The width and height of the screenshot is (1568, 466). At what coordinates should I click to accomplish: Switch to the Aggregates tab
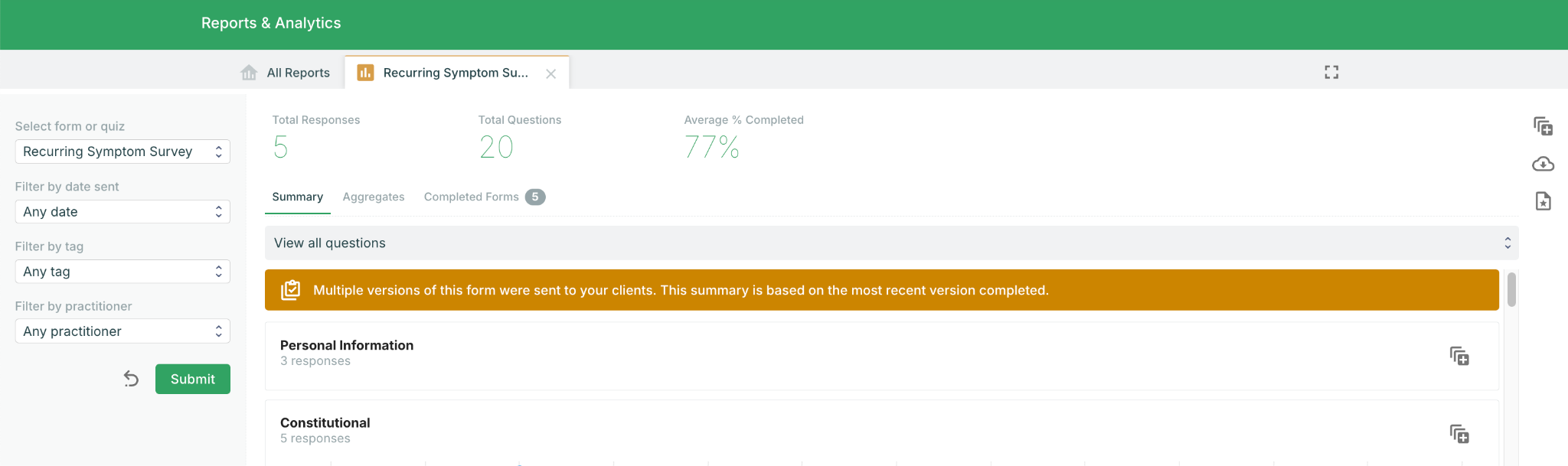[374, 197]
